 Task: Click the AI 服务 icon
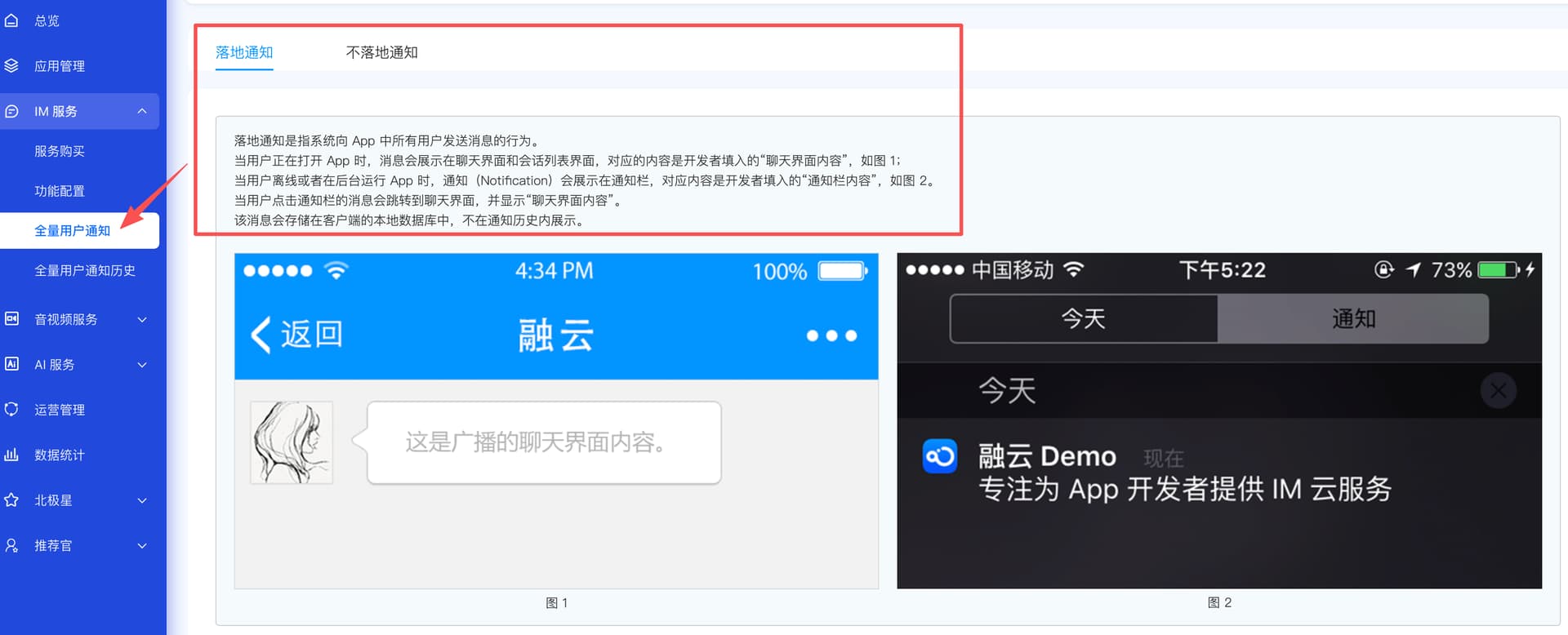pos(11,364)
